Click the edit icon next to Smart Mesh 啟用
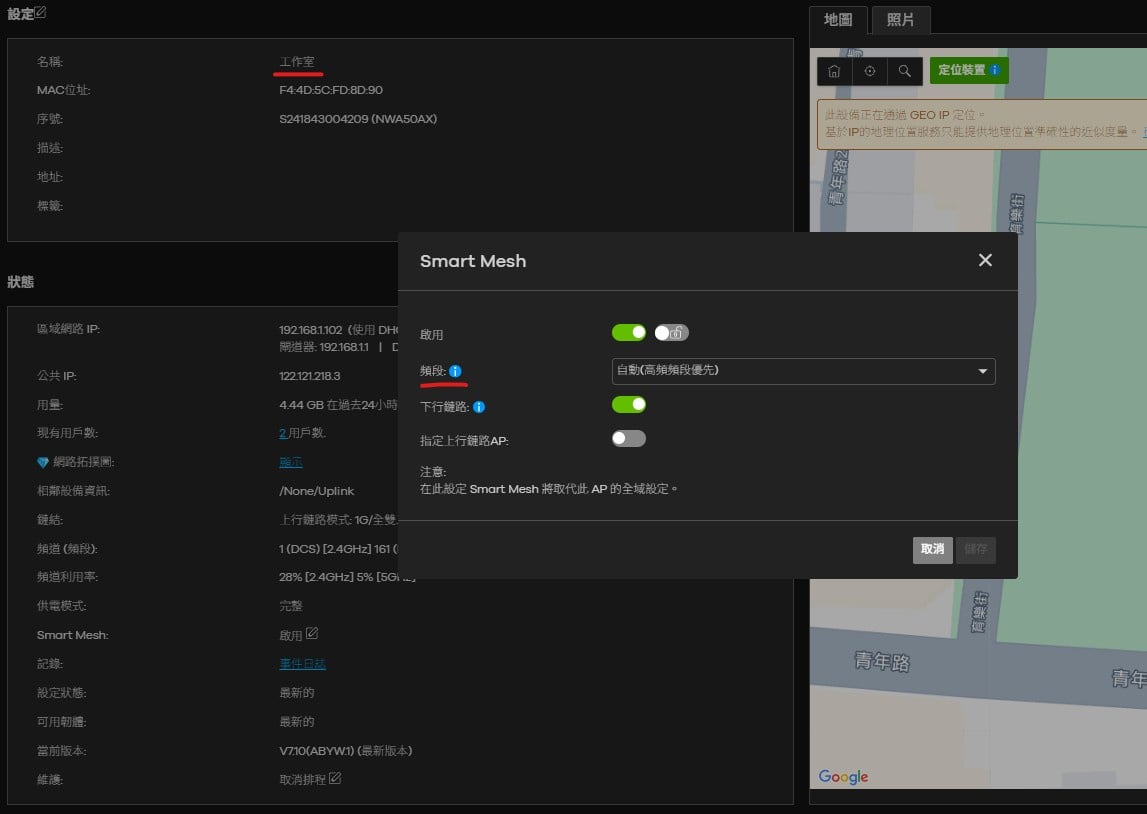 [x=312, y=633]
